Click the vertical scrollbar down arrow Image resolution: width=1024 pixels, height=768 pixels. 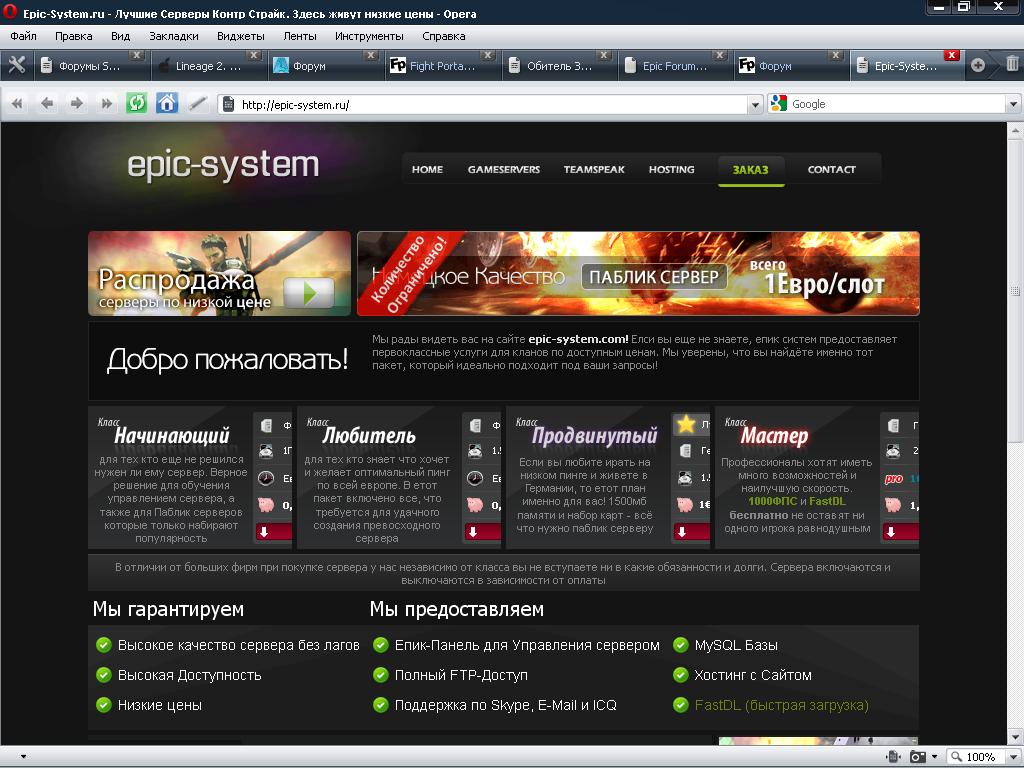coord(1016,738)
